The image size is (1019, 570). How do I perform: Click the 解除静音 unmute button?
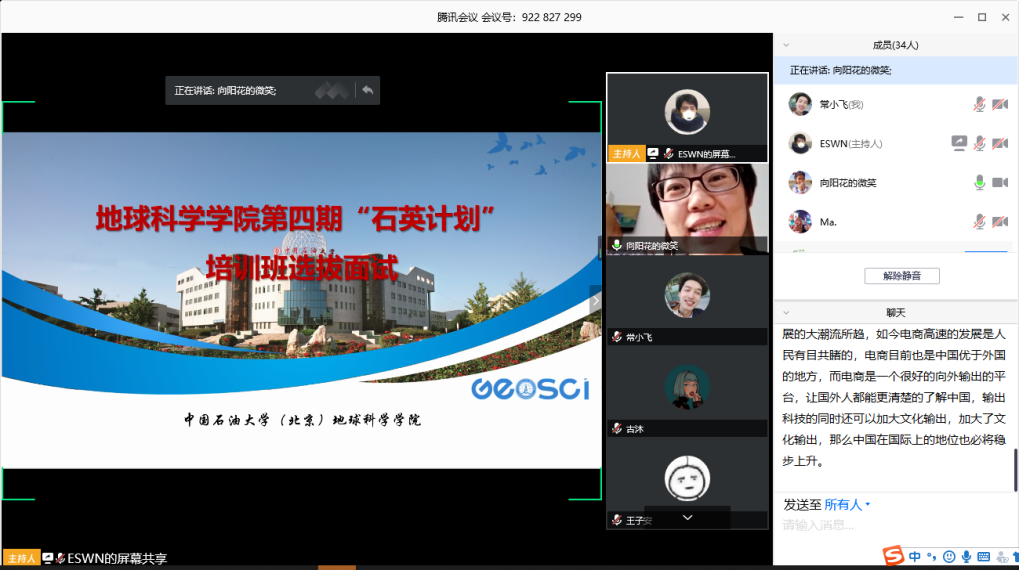tap(901, 275)
